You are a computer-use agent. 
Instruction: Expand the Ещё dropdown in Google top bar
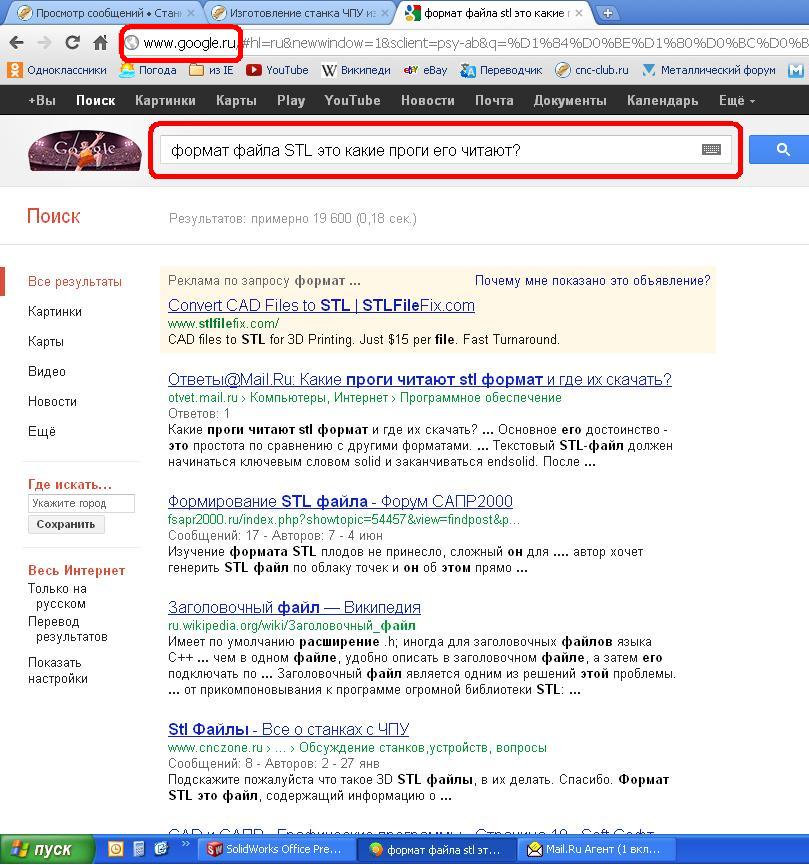(737, 100)
